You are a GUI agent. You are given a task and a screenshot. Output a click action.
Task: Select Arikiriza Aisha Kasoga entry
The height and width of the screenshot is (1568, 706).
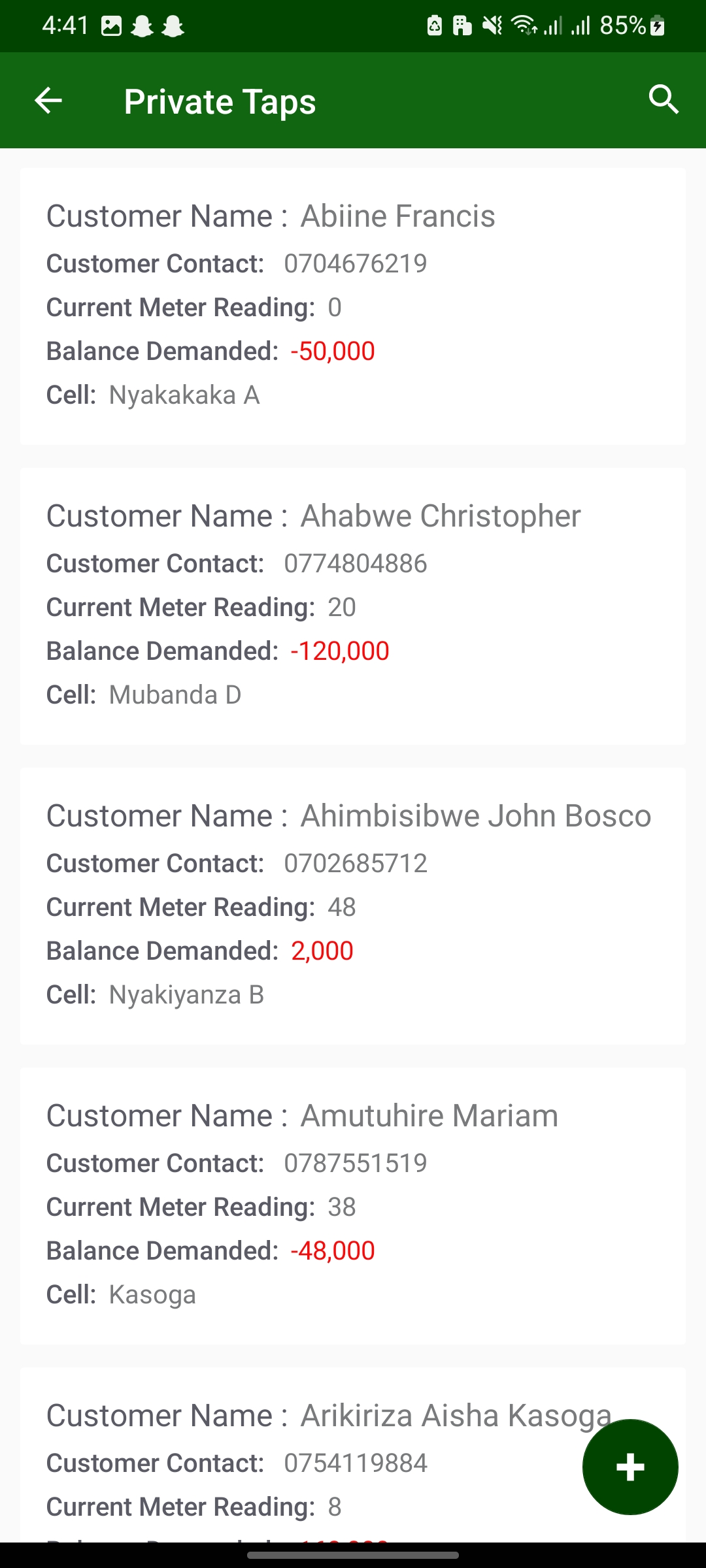[x=328, y=1416]
